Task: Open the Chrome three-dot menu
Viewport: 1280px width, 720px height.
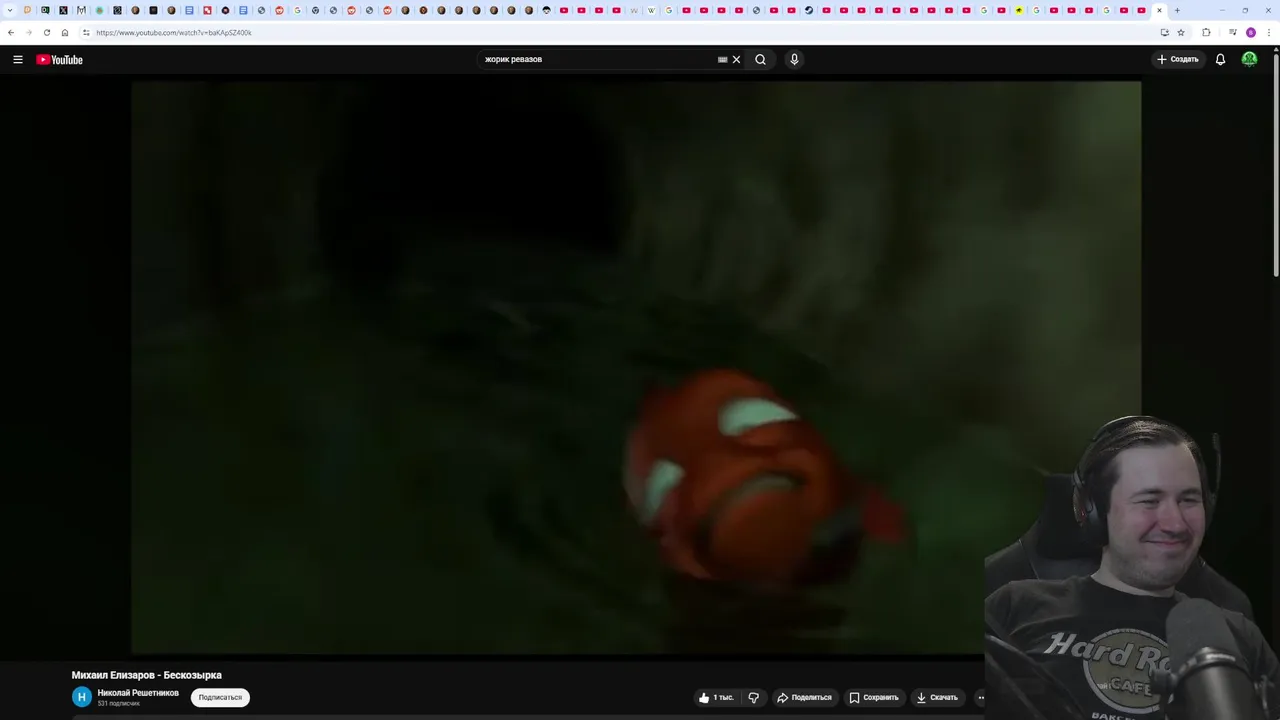Action: [1268, 33]
